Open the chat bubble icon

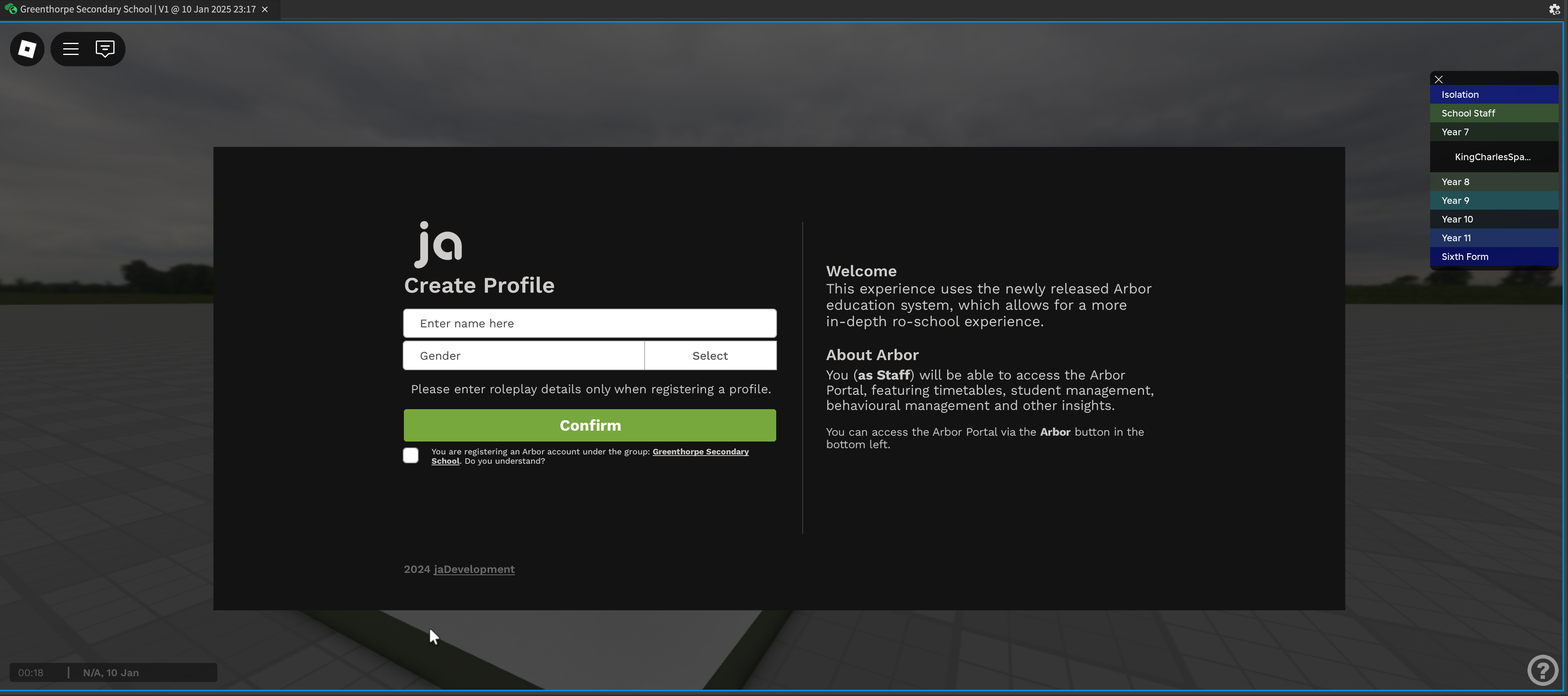click(x=105, y=49)
